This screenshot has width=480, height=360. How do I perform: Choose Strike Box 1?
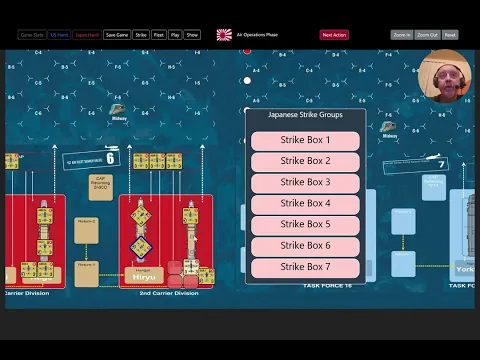click(x=305, y=140)
